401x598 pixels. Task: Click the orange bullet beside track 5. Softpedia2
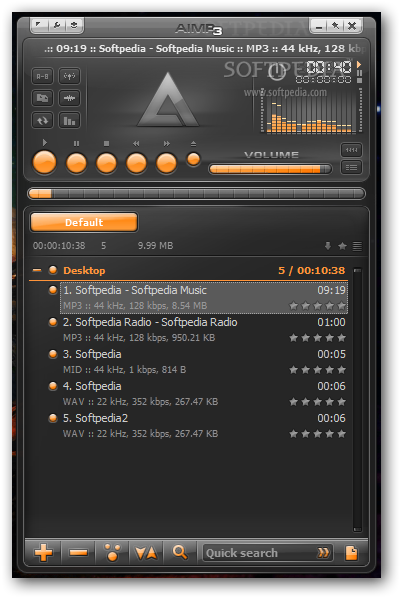53,418
